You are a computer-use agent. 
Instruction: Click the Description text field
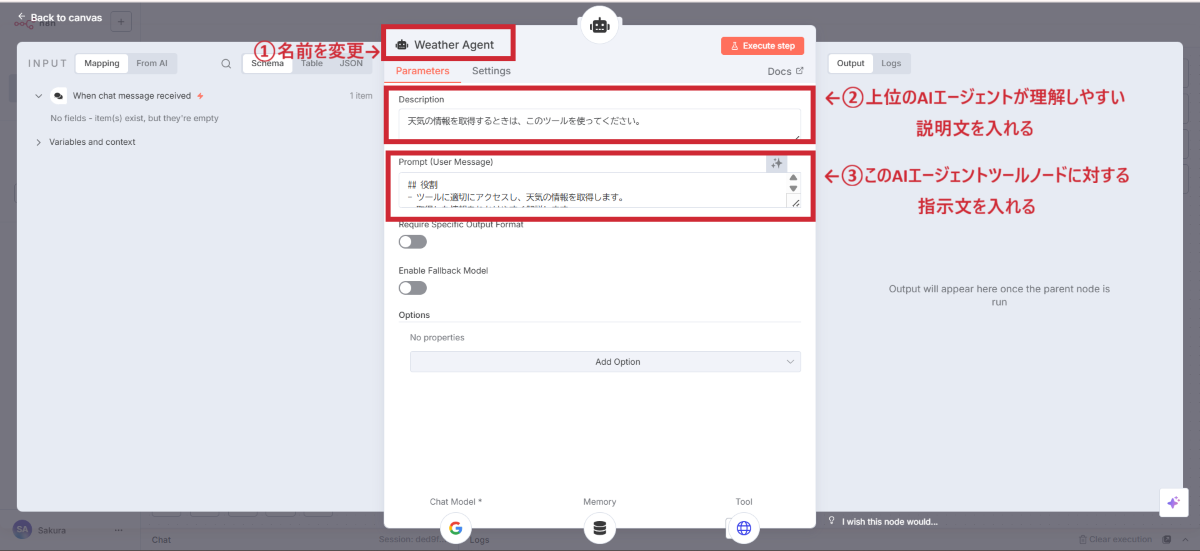[598, 122]
